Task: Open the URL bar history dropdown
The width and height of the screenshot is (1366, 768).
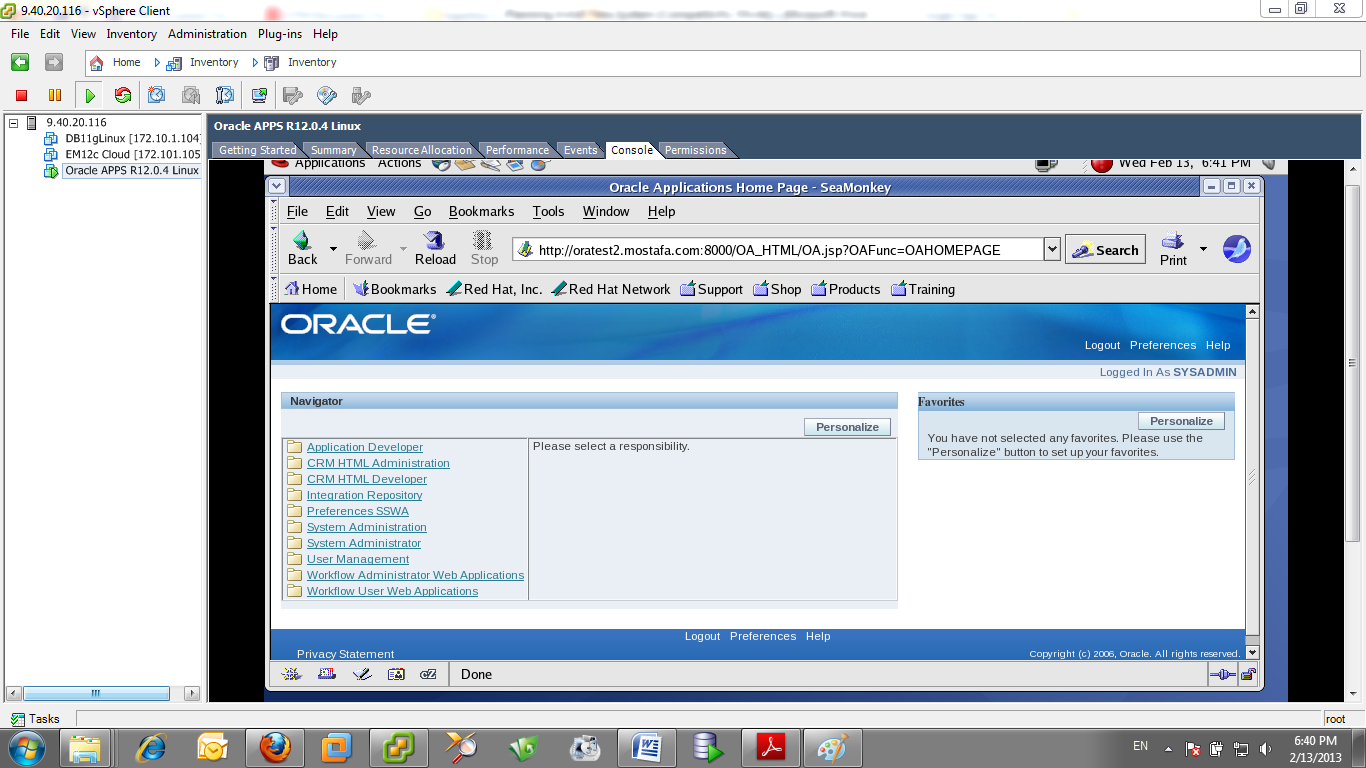Action: [x=1051, y=248]
